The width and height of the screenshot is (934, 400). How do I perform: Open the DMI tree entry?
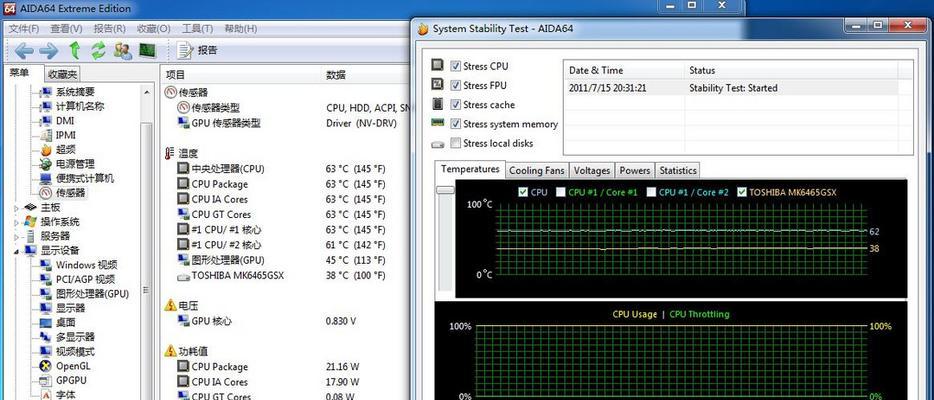point(65,120)
